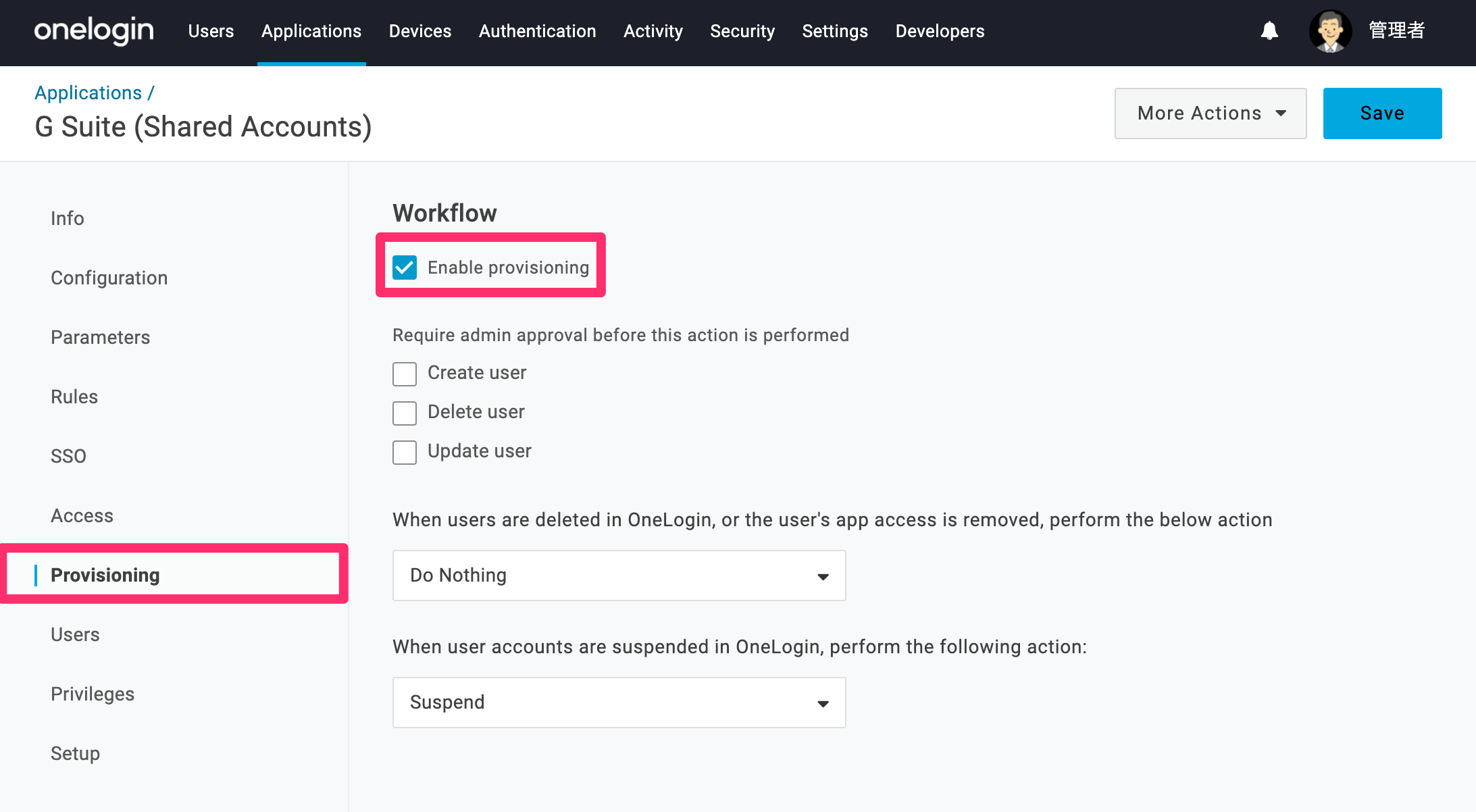The width and height of the screenshot is (1476, 812).
Task: Check the Update user approval checkbox
Action: point(405,452)
